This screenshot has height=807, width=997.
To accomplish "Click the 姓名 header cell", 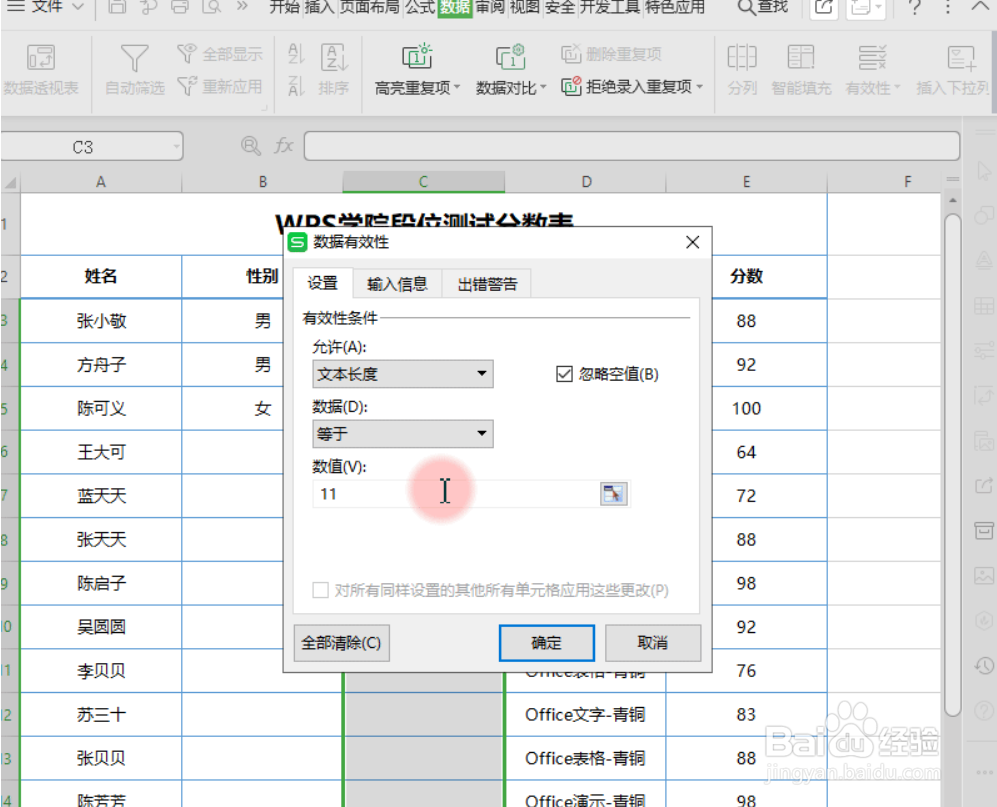I will tap(101, 276).
